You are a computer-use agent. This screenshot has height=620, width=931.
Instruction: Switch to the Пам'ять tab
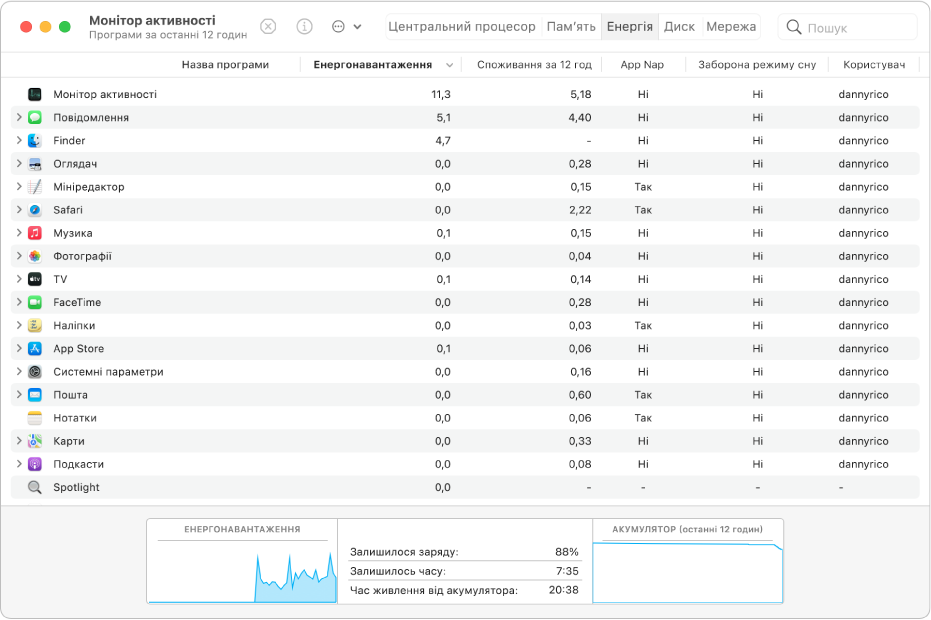click(x=571, y=27)
